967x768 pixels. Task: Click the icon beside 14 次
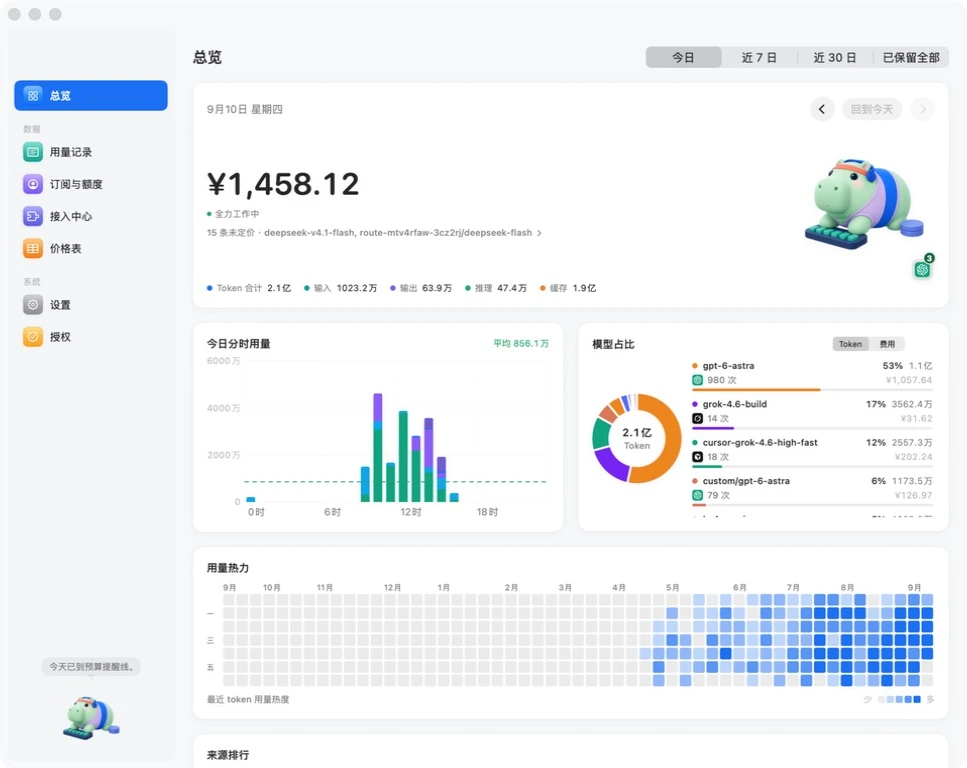click(697, 418)
